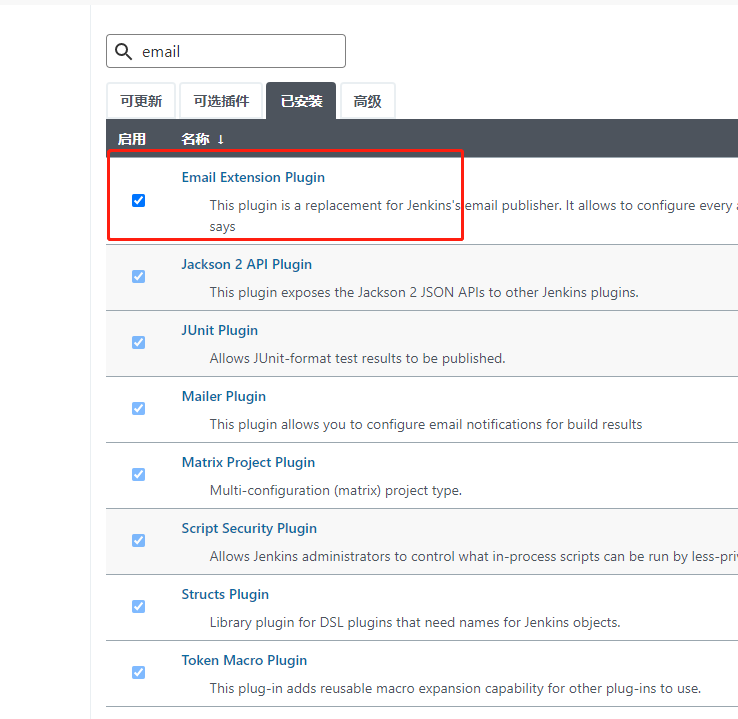Click the 'Multi-configuration (matrix) project type' text

[x=336, y=491]
